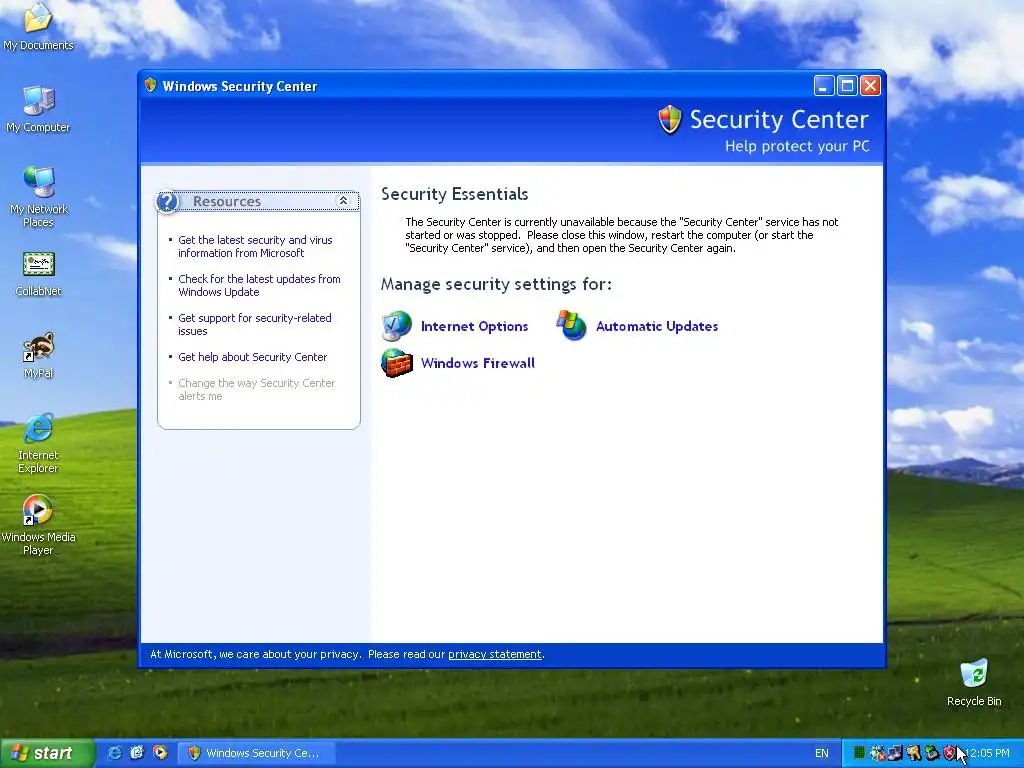Launch the MyPal desktop shortcut

pos(38,356)
